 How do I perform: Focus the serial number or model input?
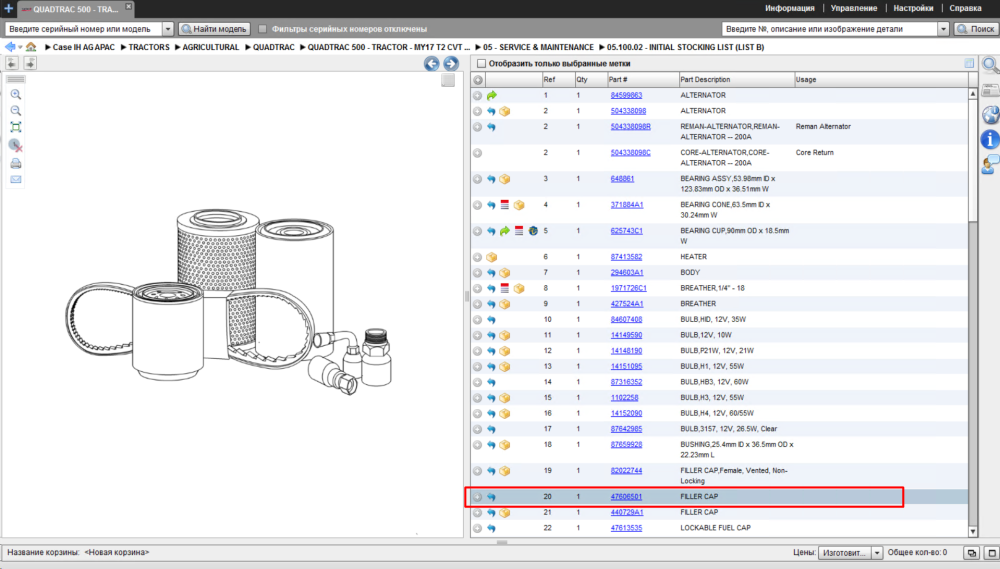click(x=84, y=29)
